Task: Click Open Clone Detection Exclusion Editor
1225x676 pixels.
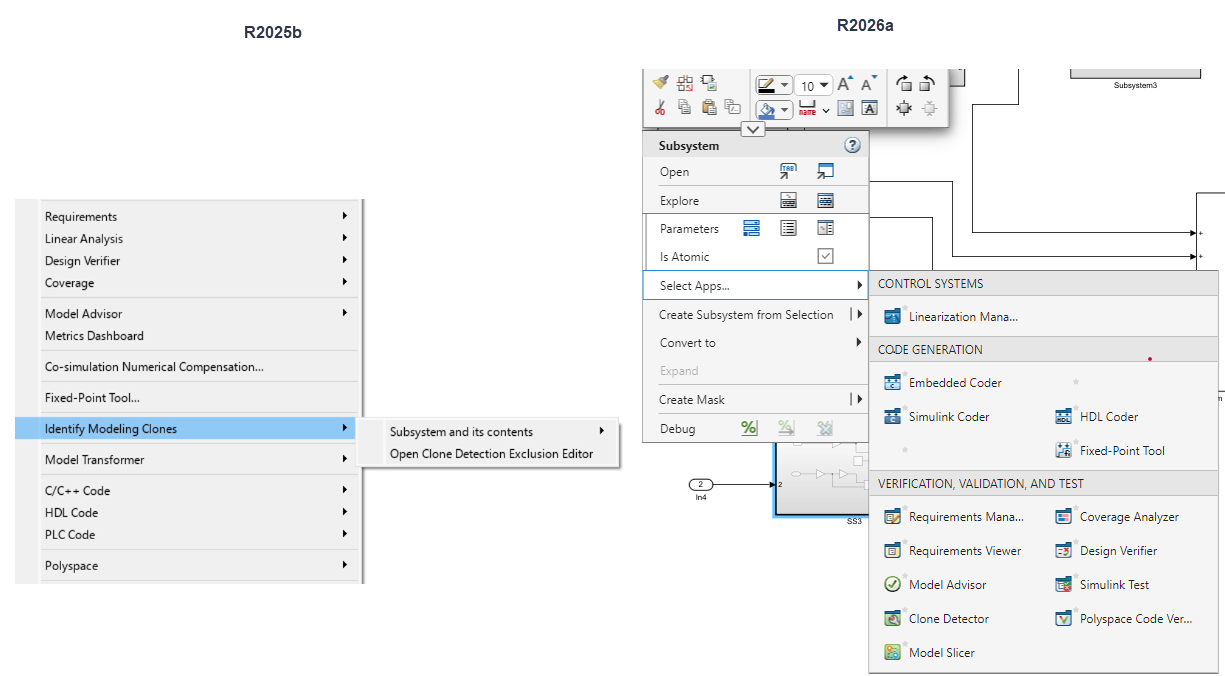Action: 491,454
